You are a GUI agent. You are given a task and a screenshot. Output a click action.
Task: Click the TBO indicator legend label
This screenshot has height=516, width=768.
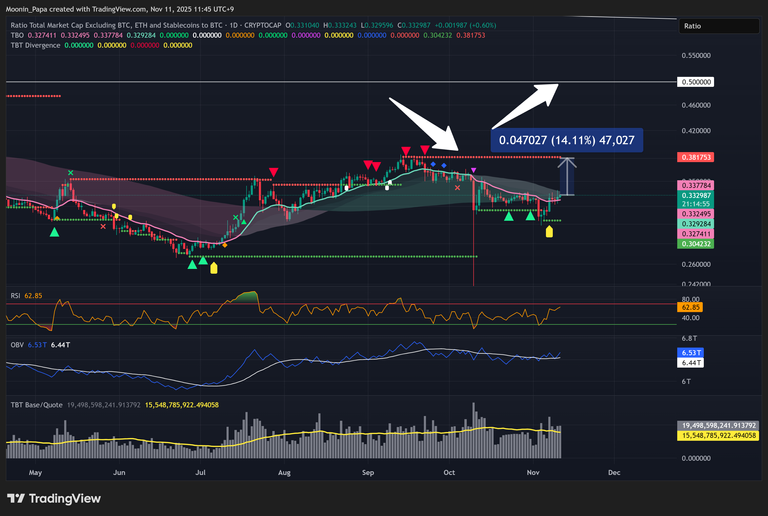pos(17,36)
